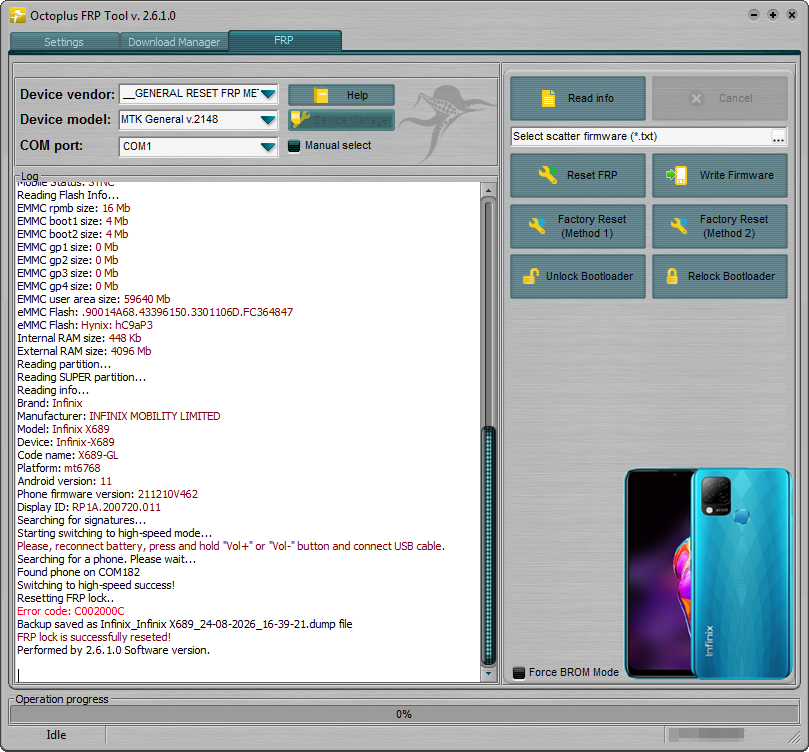Click the Write Firmware phone arrow icon
Viewport: 809px width, 752px height.
[676, 175]
